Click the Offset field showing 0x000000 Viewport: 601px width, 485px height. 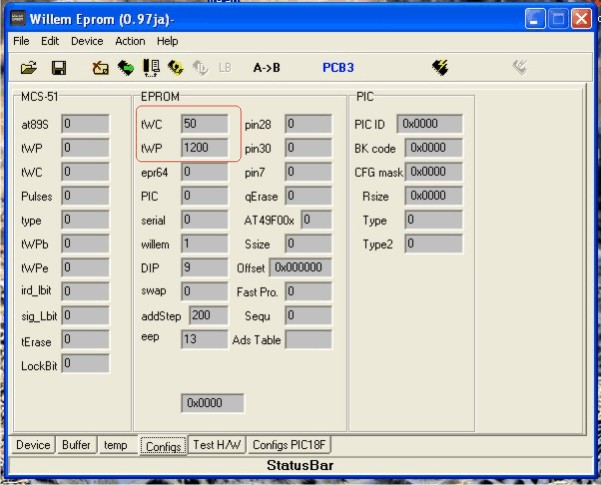(300, 267)
